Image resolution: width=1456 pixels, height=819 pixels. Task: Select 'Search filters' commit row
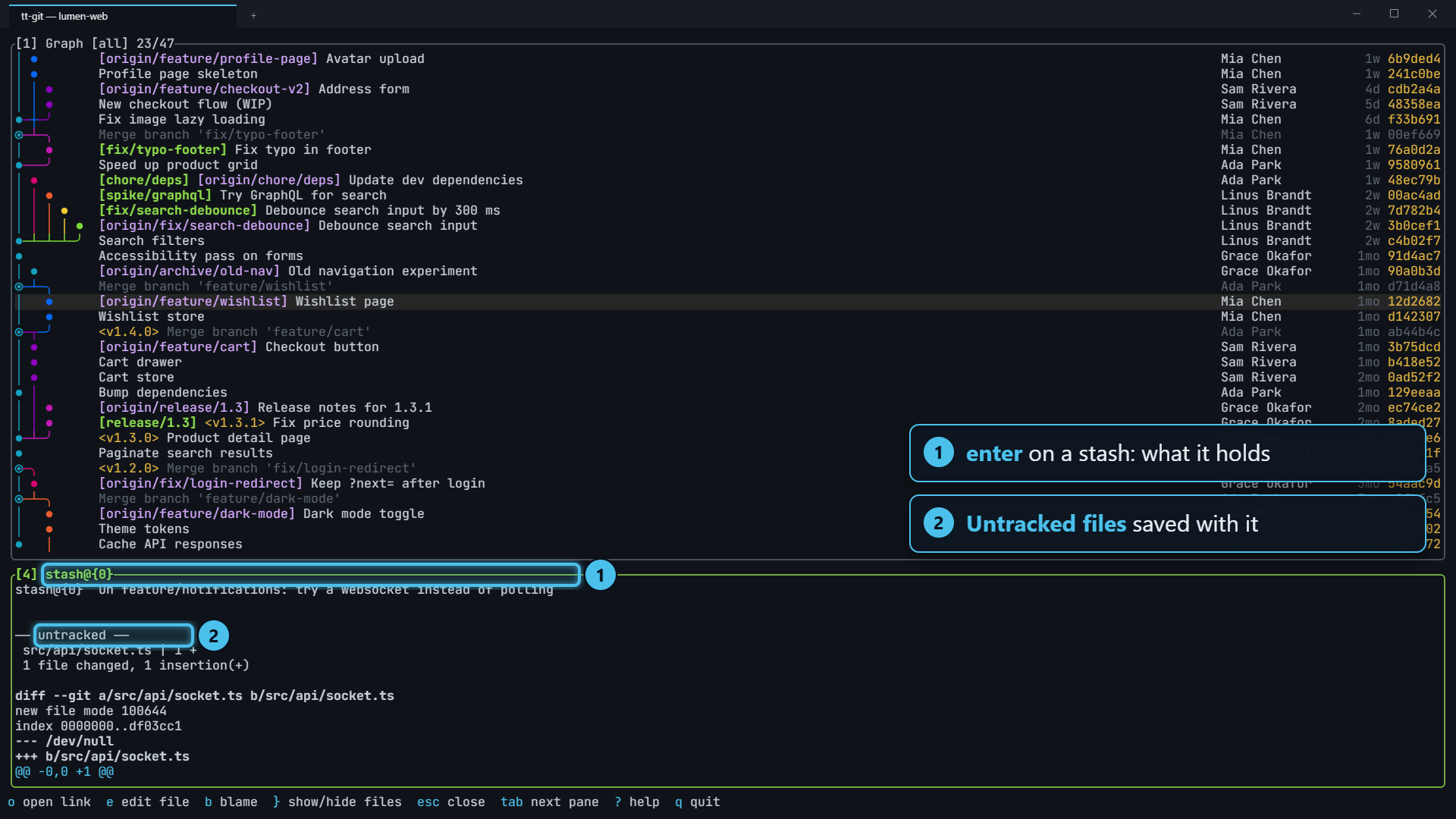pyautogui.click(x=728, y=240)
